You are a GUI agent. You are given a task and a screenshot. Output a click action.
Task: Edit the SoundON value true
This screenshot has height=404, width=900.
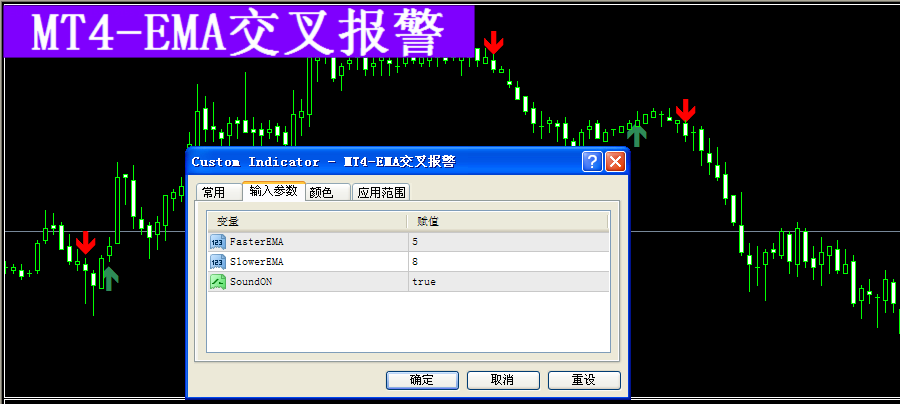click(x=509, y=282)
